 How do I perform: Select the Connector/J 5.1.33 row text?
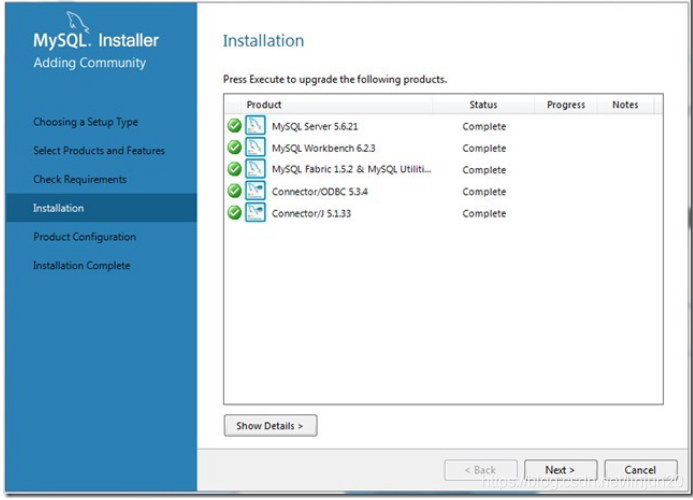(311, 214)
